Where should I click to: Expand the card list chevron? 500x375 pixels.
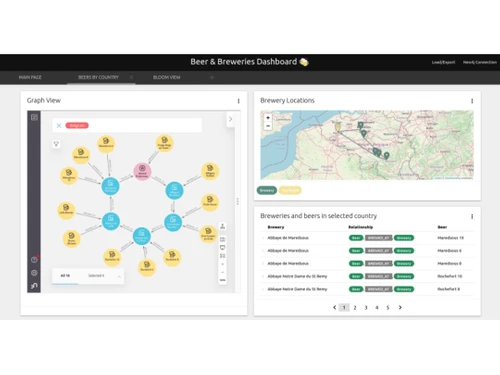pos(119,276)
